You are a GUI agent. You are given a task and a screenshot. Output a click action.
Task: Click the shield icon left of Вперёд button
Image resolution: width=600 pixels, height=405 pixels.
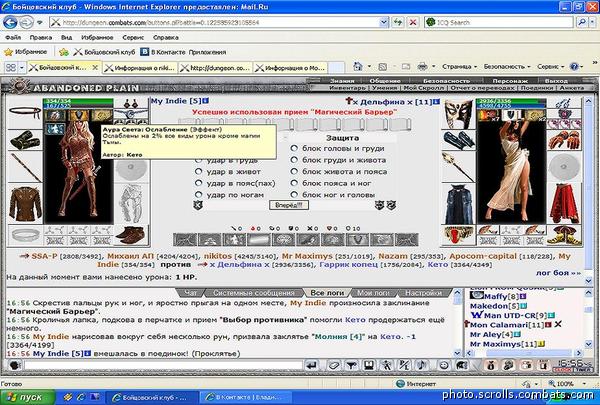point(198,205)
